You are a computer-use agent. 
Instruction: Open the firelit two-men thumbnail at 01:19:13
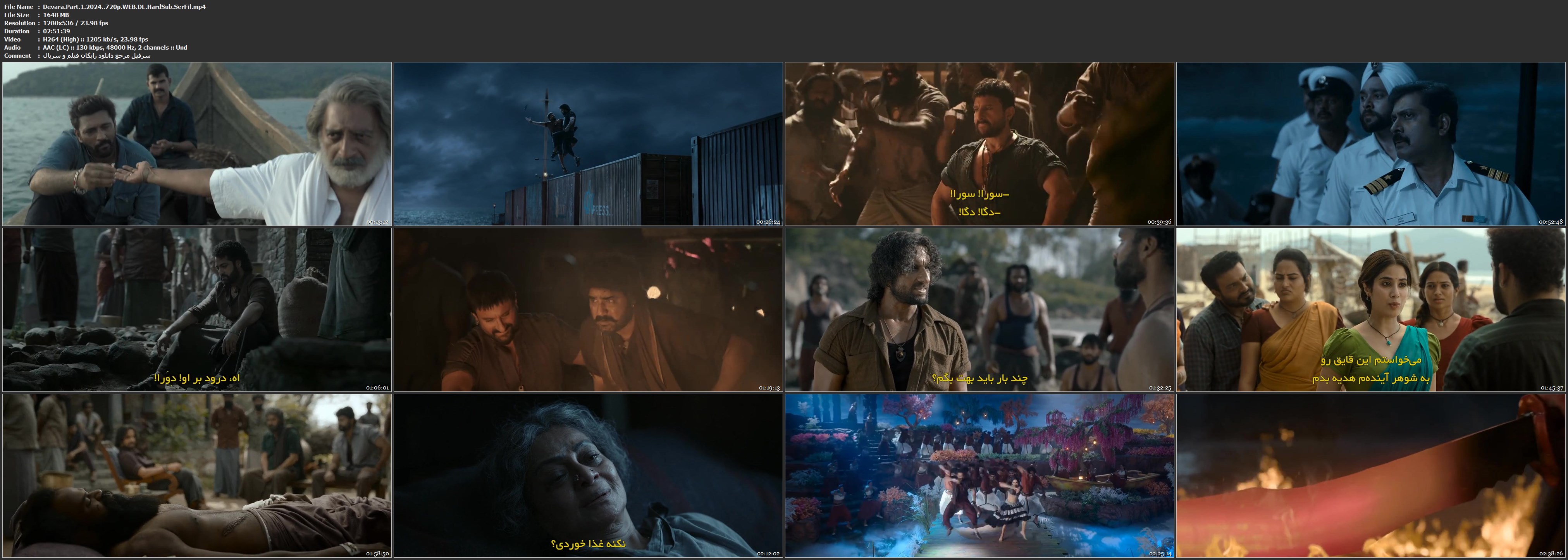588,310
